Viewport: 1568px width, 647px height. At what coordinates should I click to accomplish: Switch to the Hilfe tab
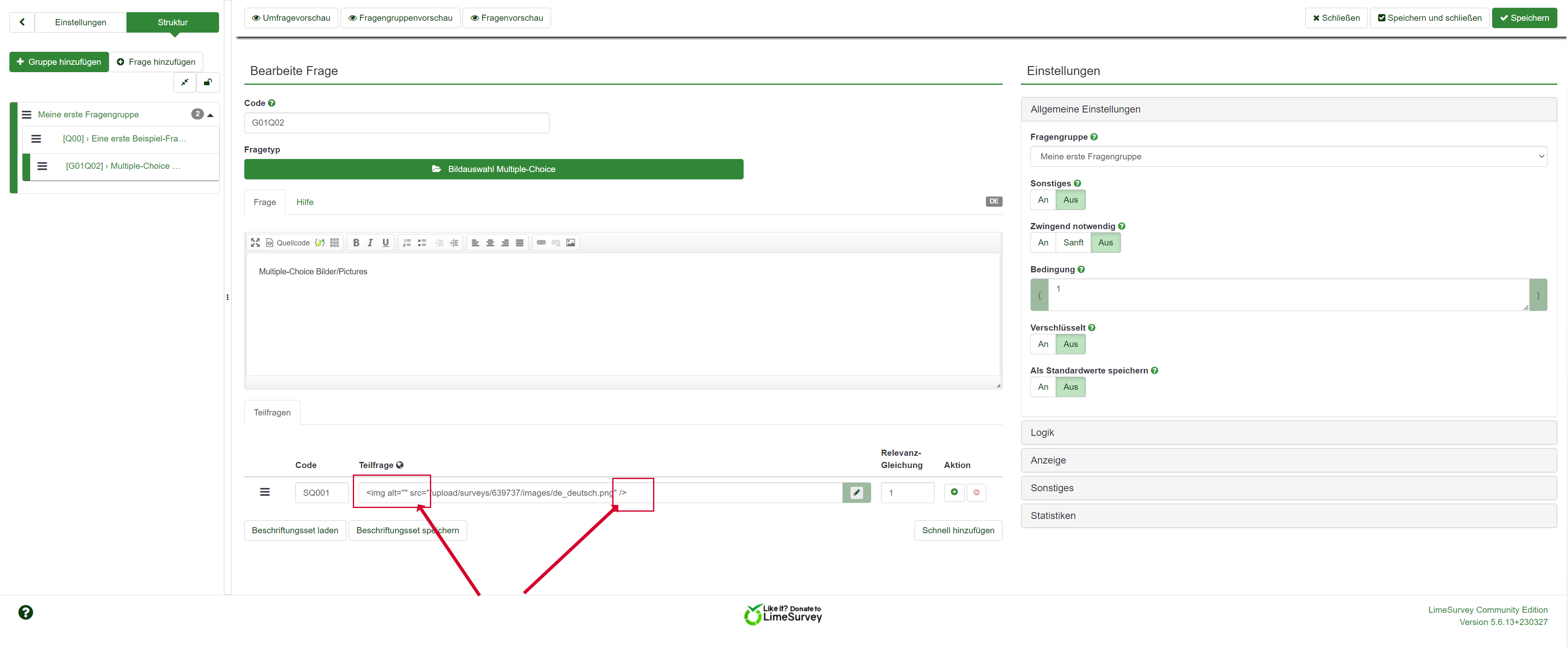pos(304,202)
